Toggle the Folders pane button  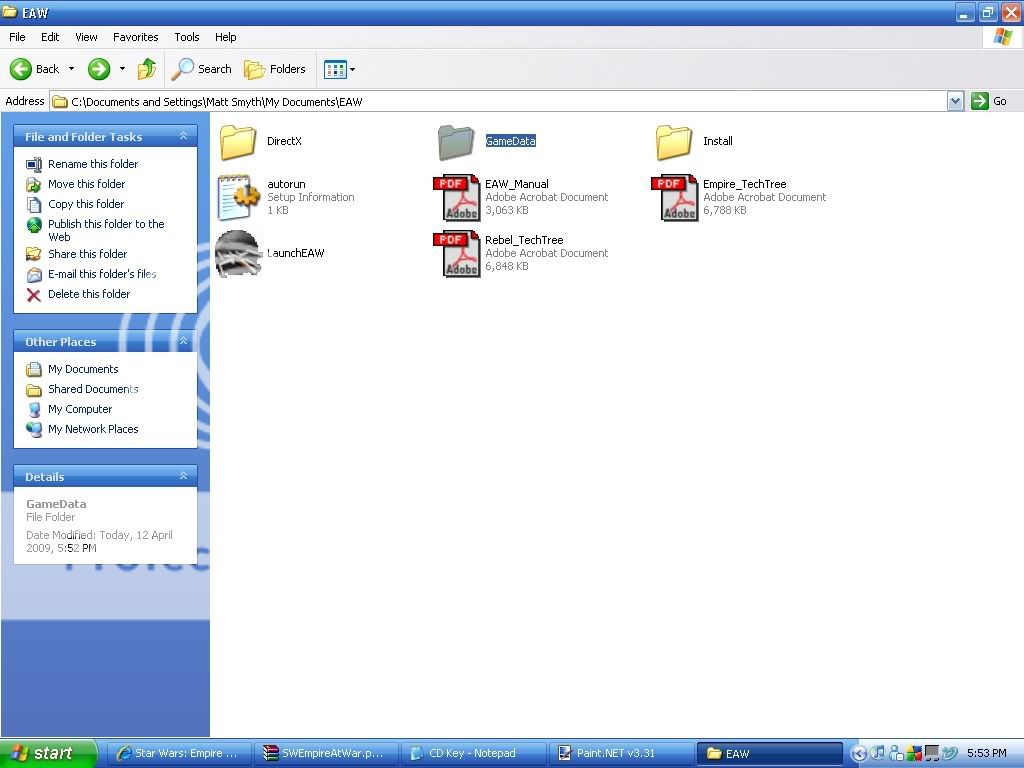[275, 69]
